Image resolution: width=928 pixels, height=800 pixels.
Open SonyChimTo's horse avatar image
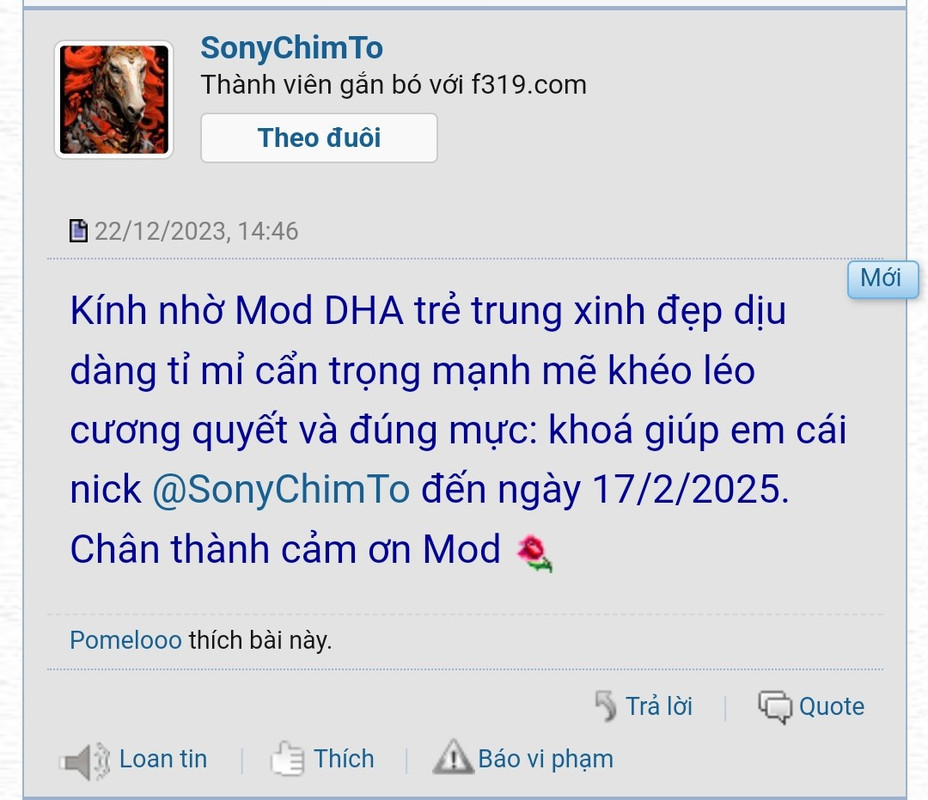(114, 99)
